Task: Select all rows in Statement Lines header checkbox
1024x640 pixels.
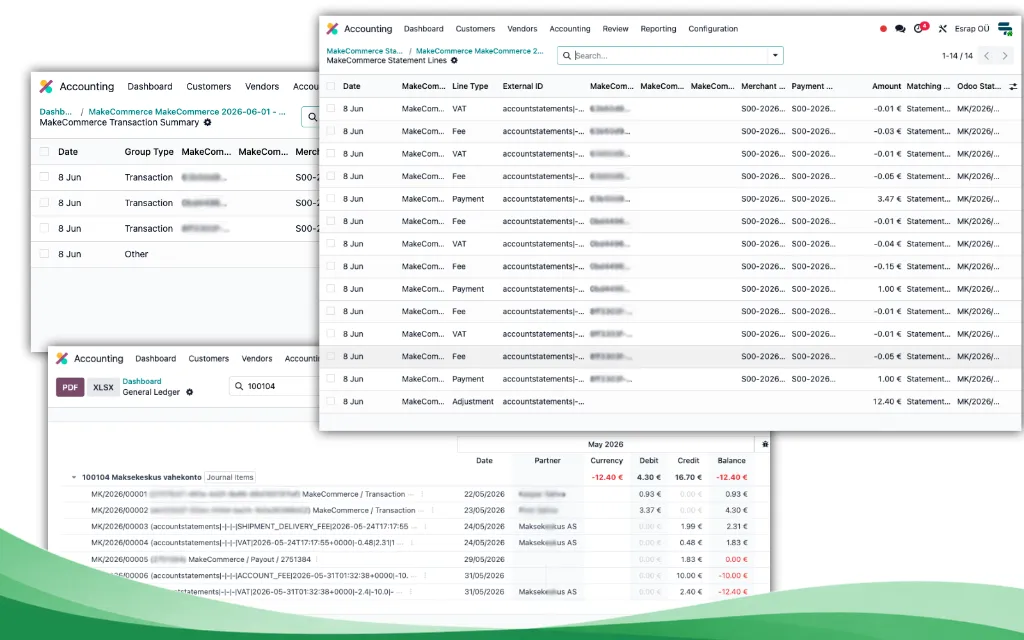Action: point(330,86)
